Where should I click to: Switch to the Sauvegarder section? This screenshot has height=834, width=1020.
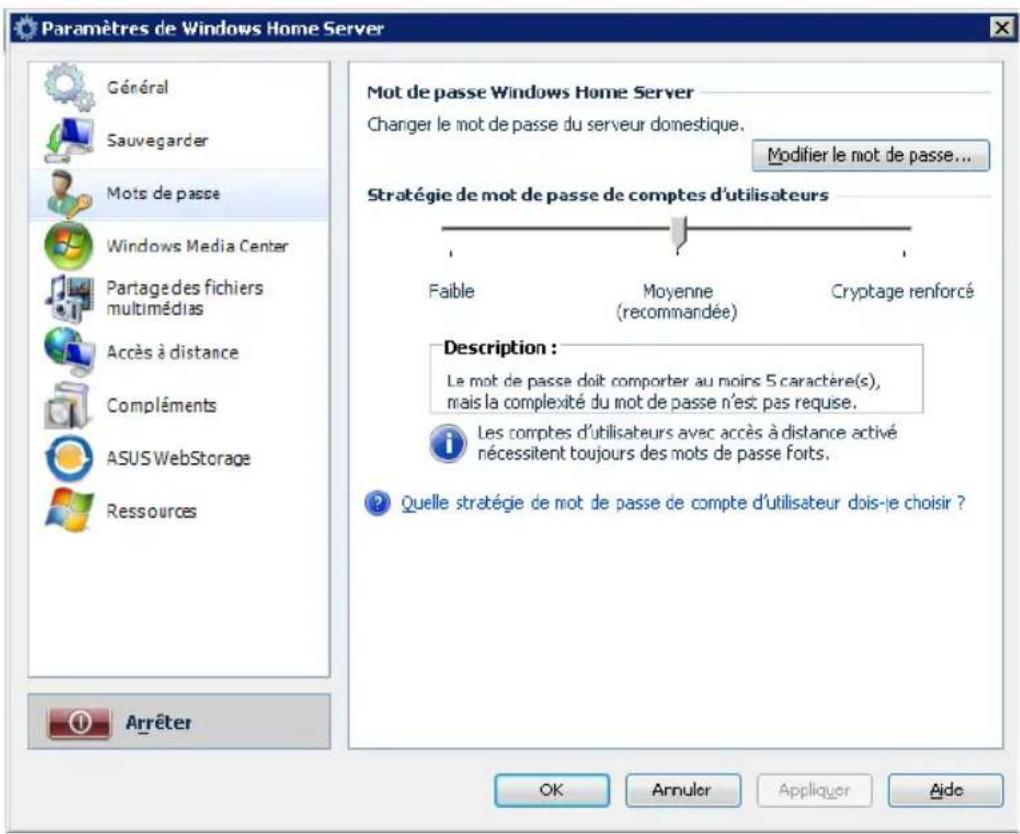click(x=179, y=140)
